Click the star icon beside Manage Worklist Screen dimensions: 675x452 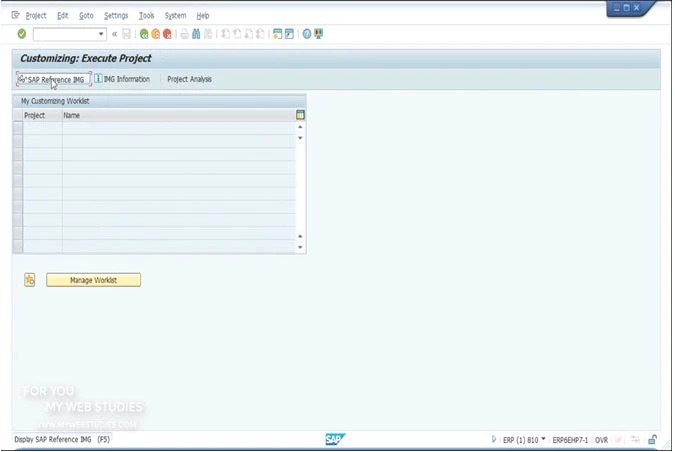(29, 280)
